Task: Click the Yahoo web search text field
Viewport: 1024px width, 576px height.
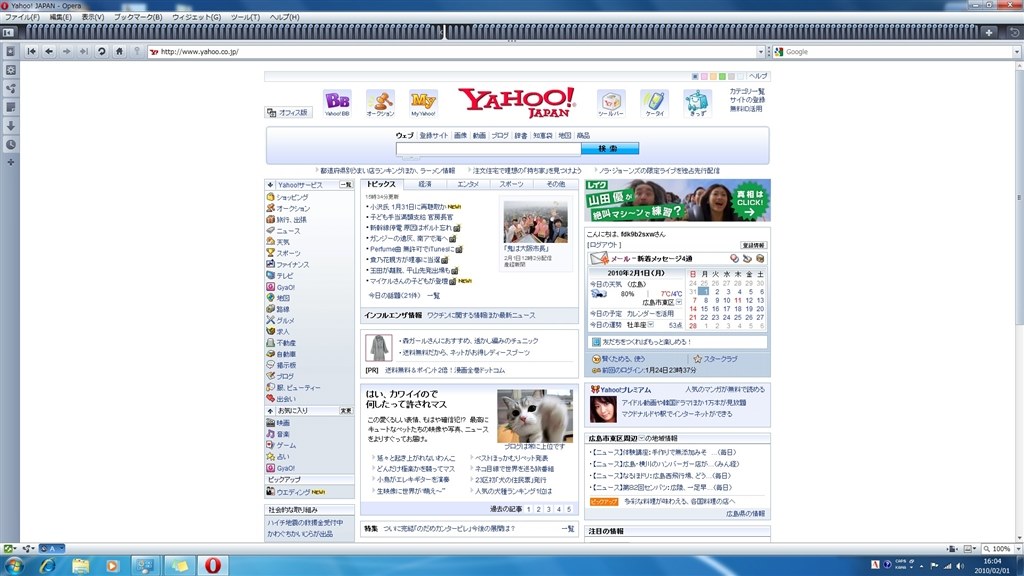Action: pos(488,149)
